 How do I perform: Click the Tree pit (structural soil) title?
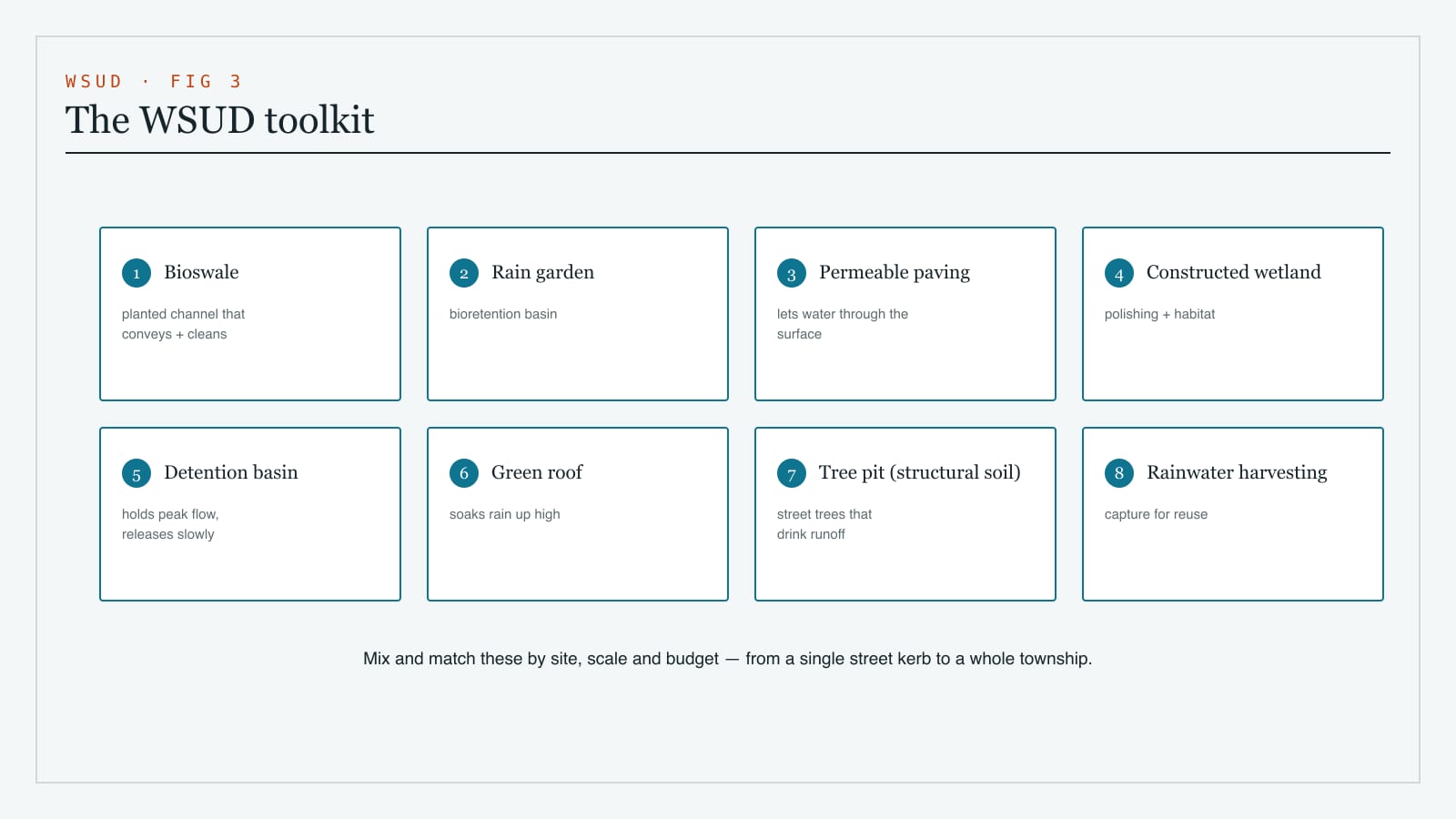919,472
